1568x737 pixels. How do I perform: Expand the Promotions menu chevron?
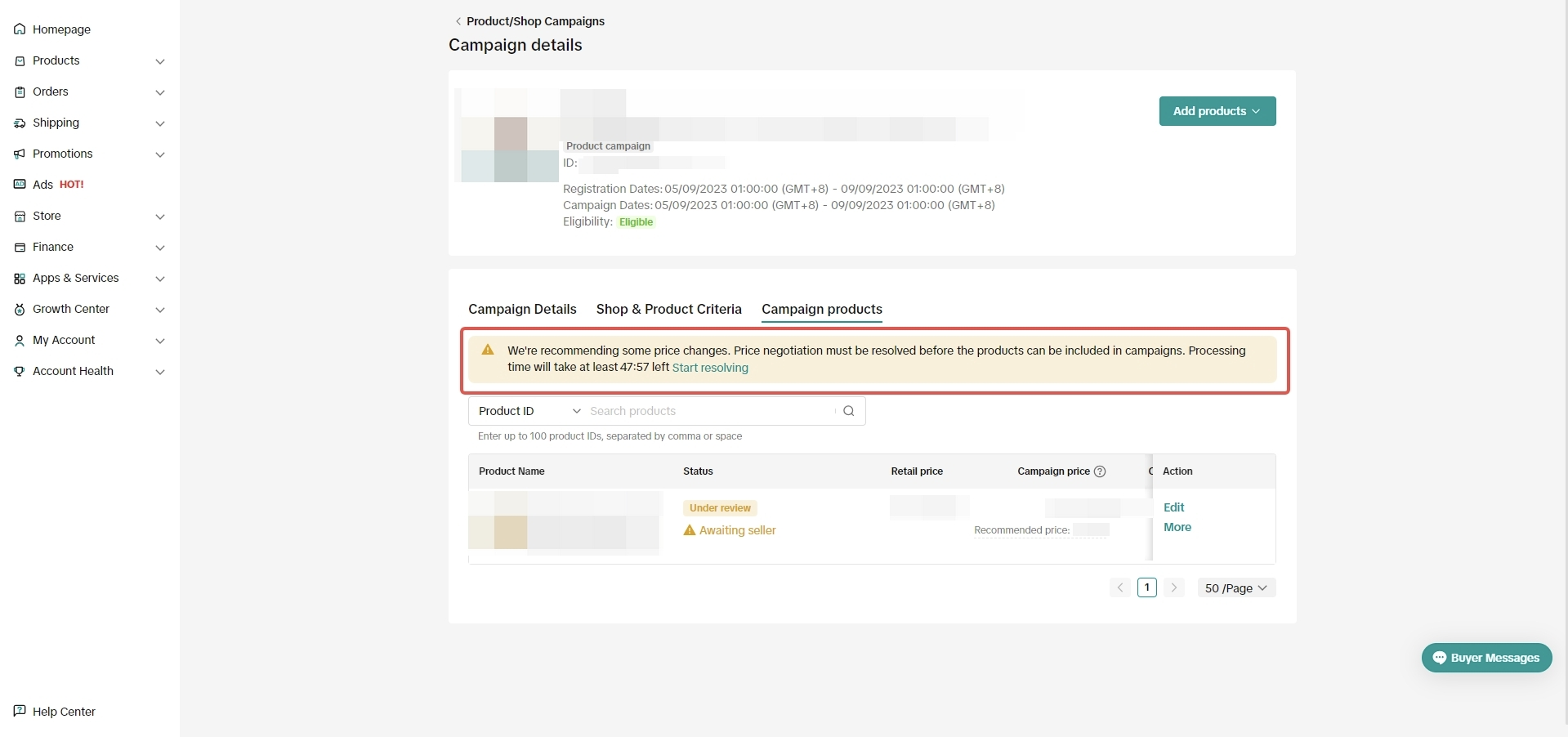(160, 154)
